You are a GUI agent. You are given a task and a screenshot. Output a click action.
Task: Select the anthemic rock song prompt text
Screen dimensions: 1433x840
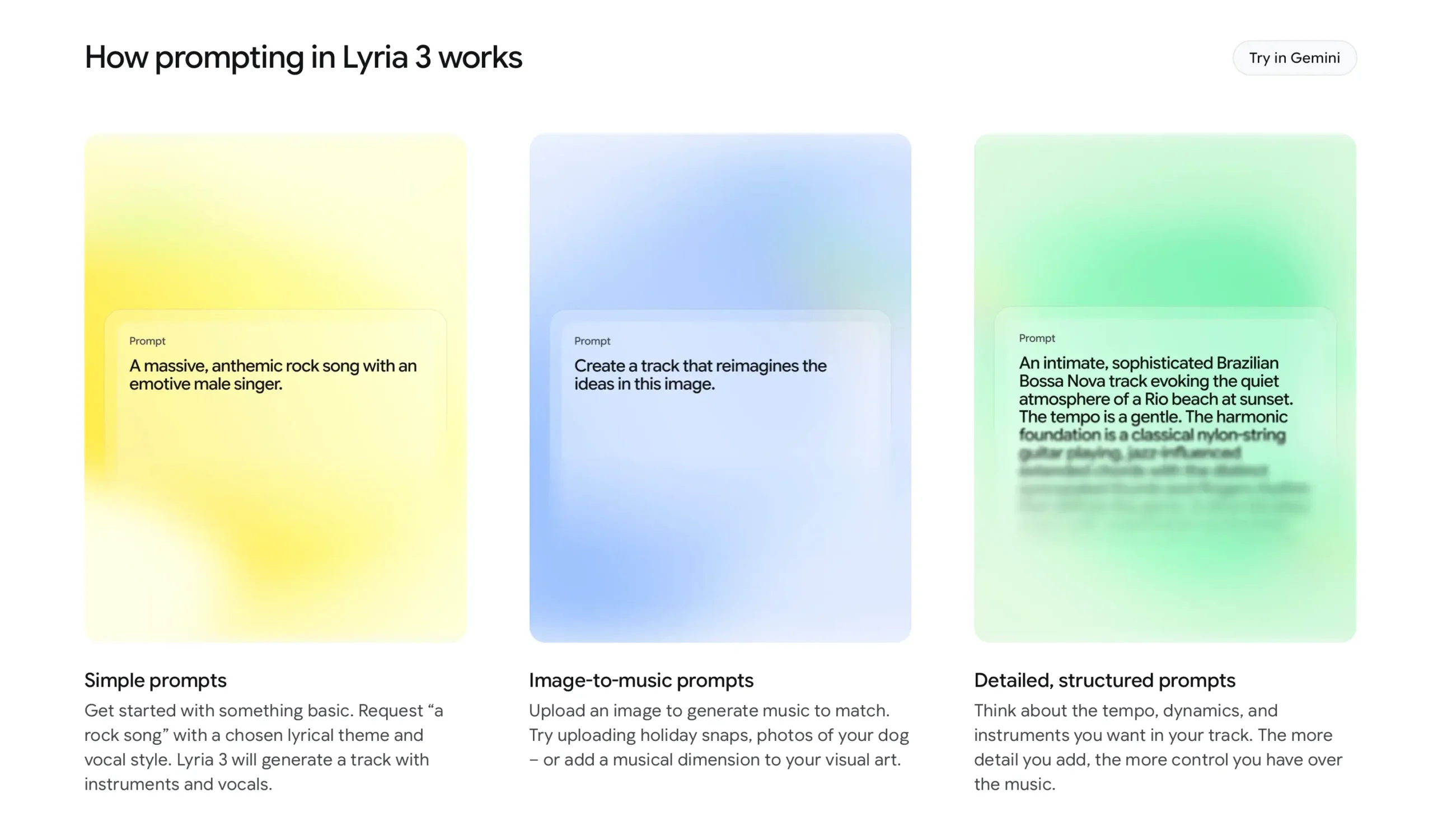pyautogui.click(x=273, y=374)
